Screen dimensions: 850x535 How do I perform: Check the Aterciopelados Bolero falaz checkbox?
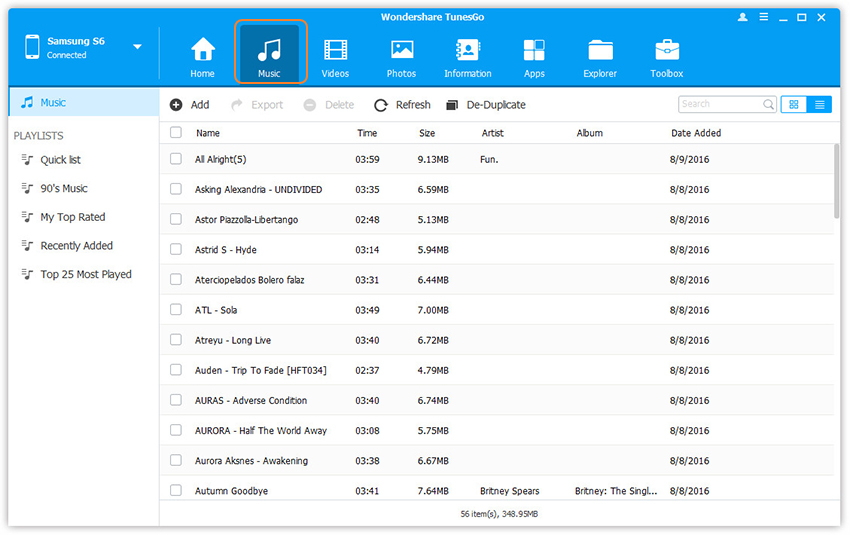pyautogui.click(x=176, y=279)
